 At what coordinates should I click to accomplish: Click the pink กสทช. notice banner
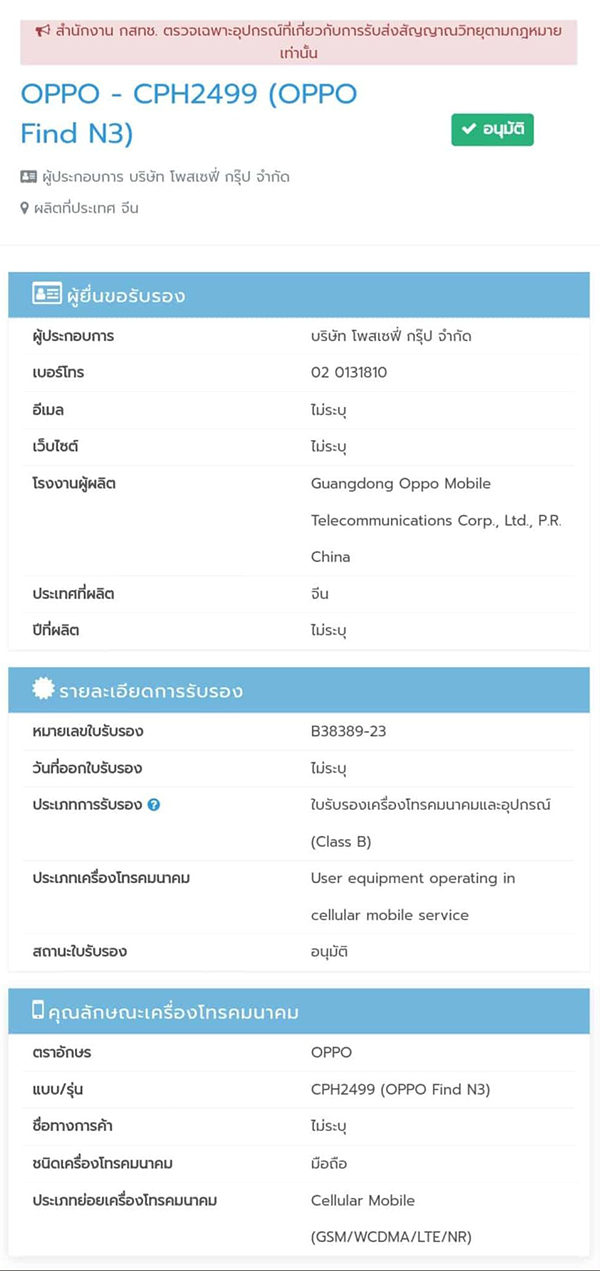click(299, 43)
